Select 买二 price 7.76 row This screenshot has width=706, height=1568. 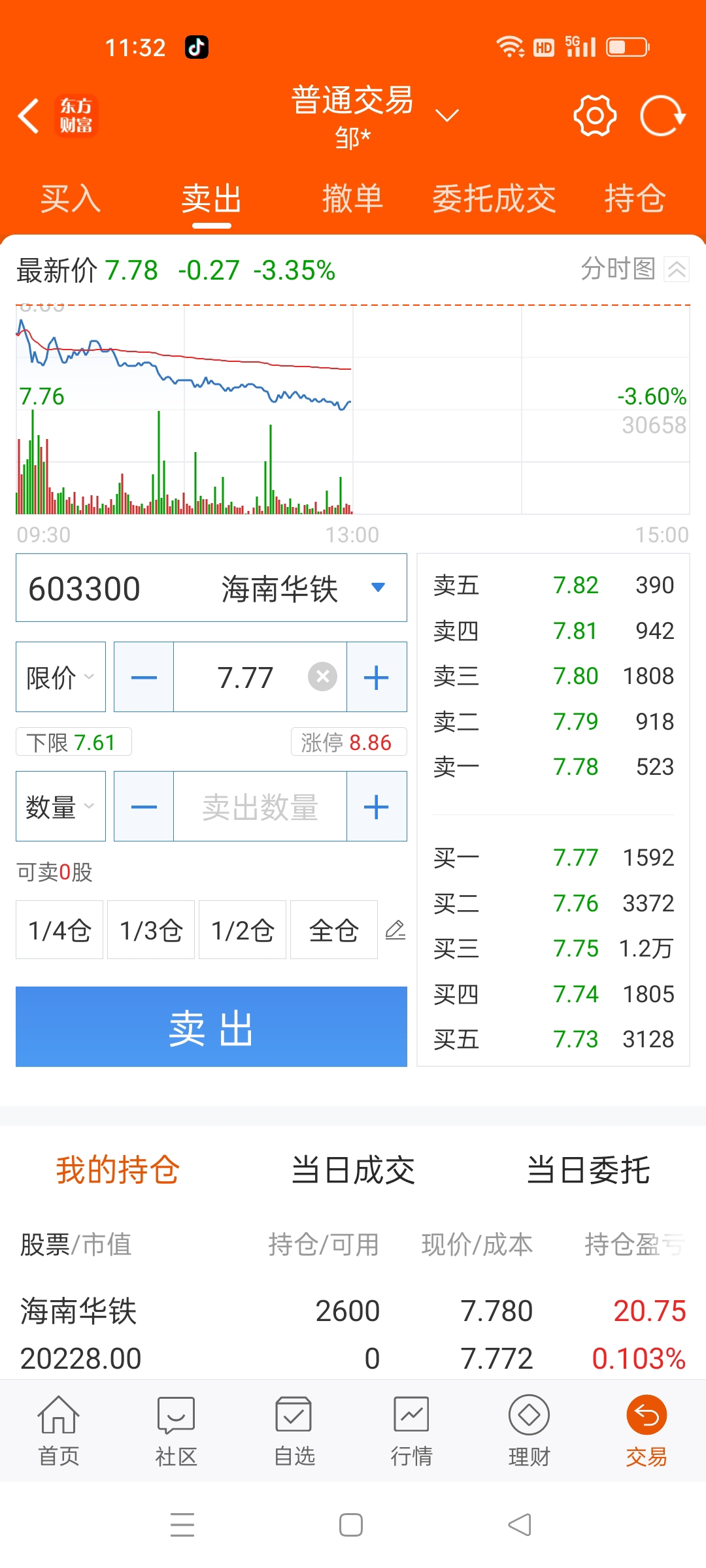pos(553,903)
